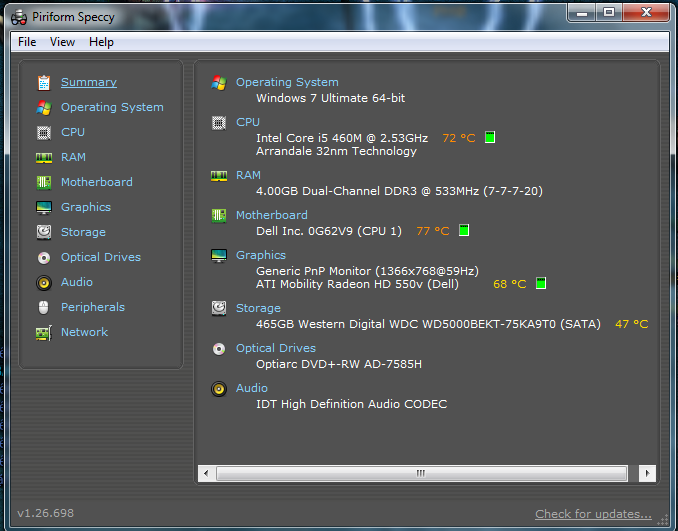
Task: Click RAM heading in summary pane
Action: 248,175
